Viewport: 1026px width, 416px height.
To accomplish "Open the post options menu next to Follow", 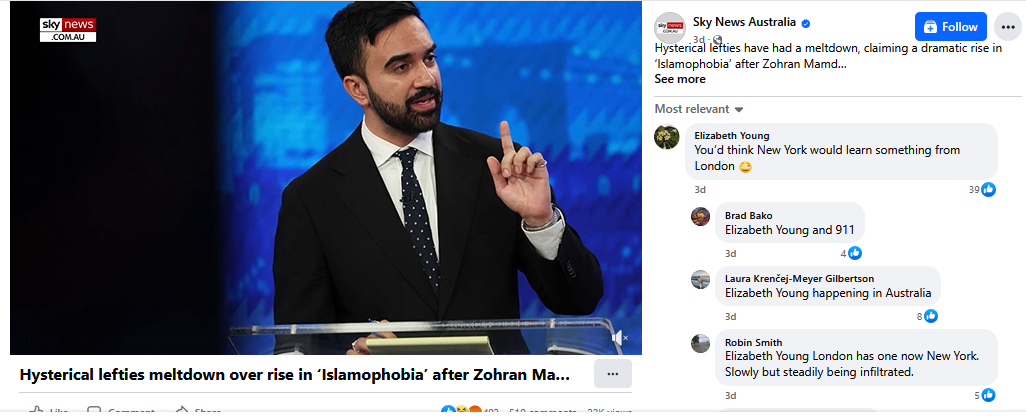I will click(1006, 27).
